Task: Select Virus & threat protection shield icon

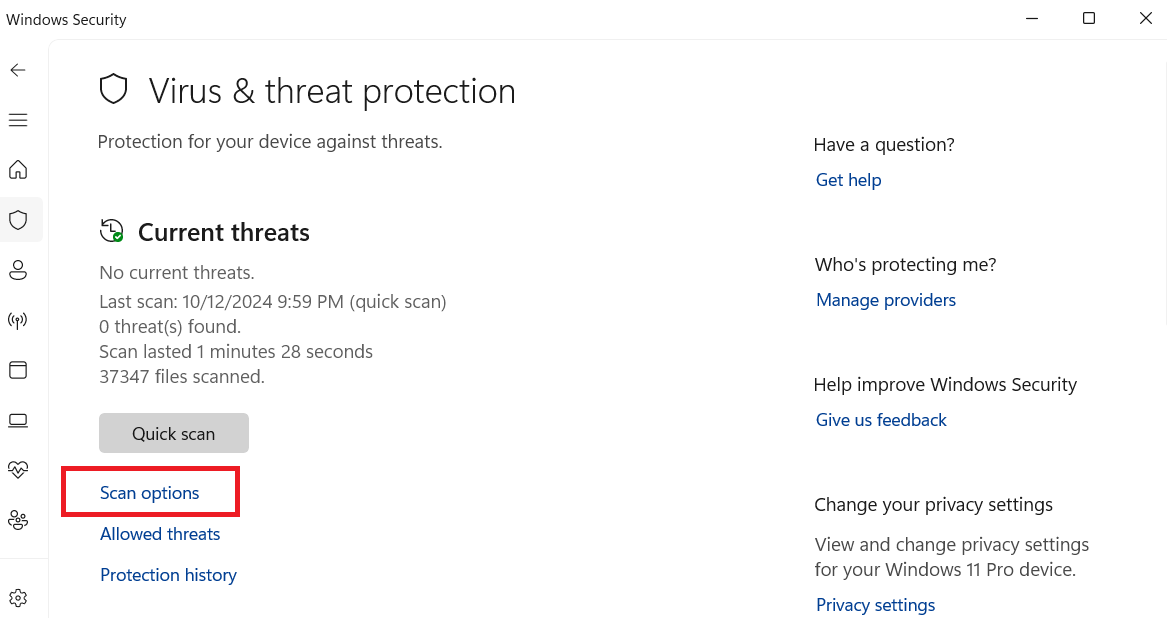Action: coord(18,220)
